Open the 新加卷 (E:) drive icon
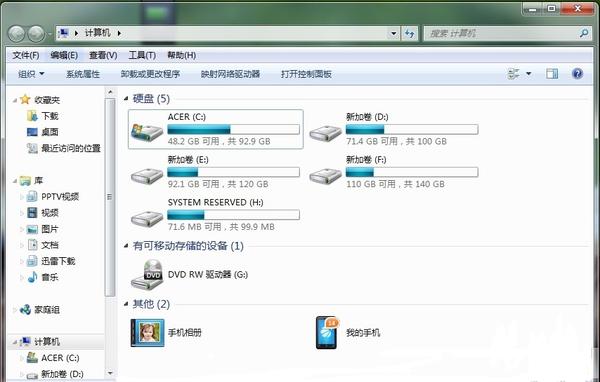The width and height of the screenshot is (600, 382). [147, 176]
